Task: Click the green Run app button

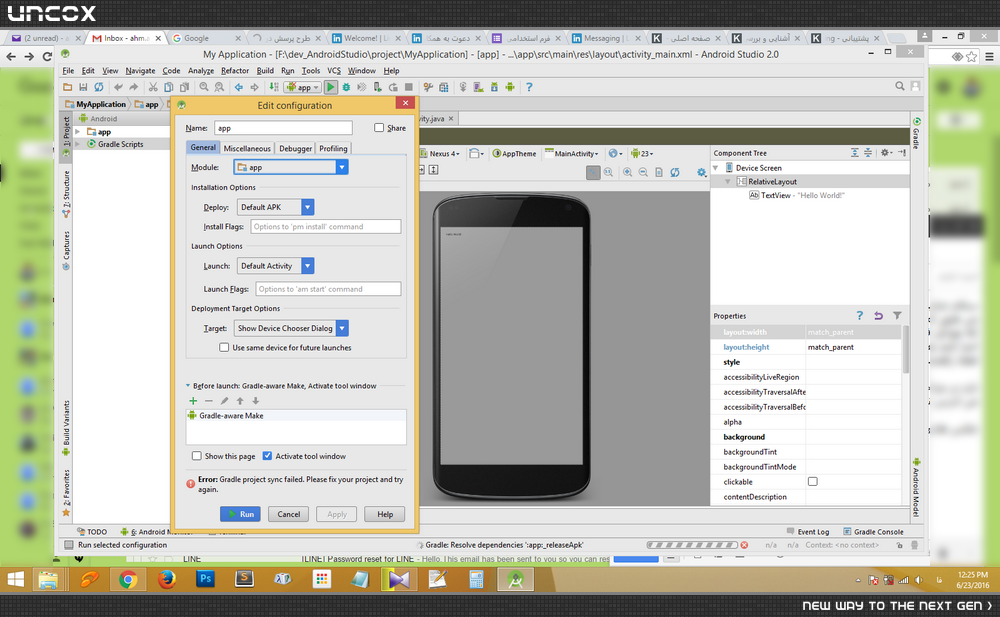Action: [330, 87]
